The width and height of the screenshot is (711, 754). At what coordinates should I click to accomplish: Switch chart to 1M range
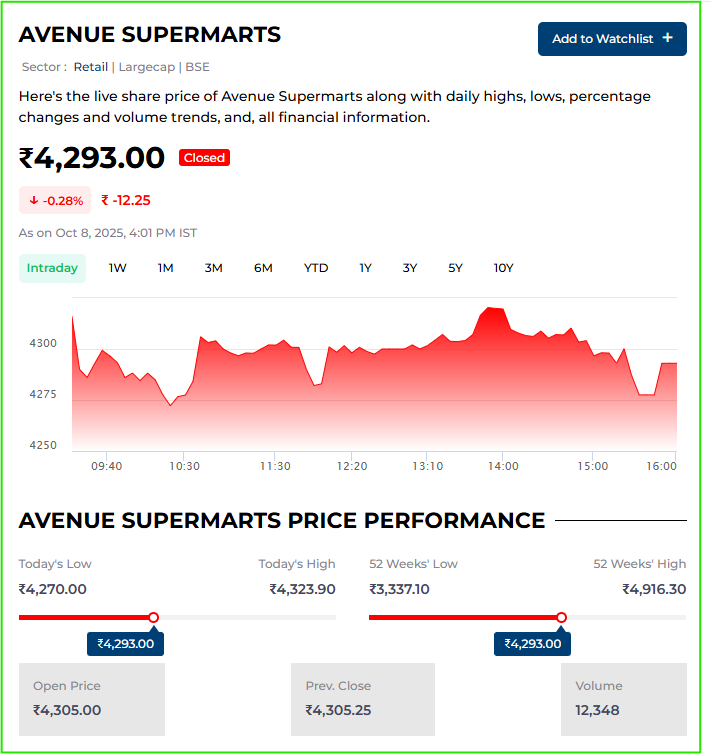coord(166,268)
